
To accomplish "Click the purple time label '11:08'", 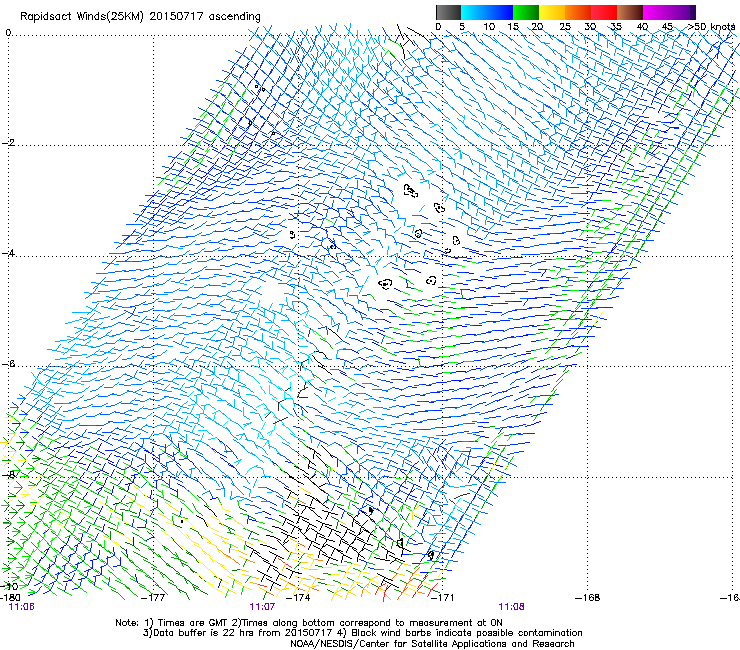I will [x=512, y=607].
